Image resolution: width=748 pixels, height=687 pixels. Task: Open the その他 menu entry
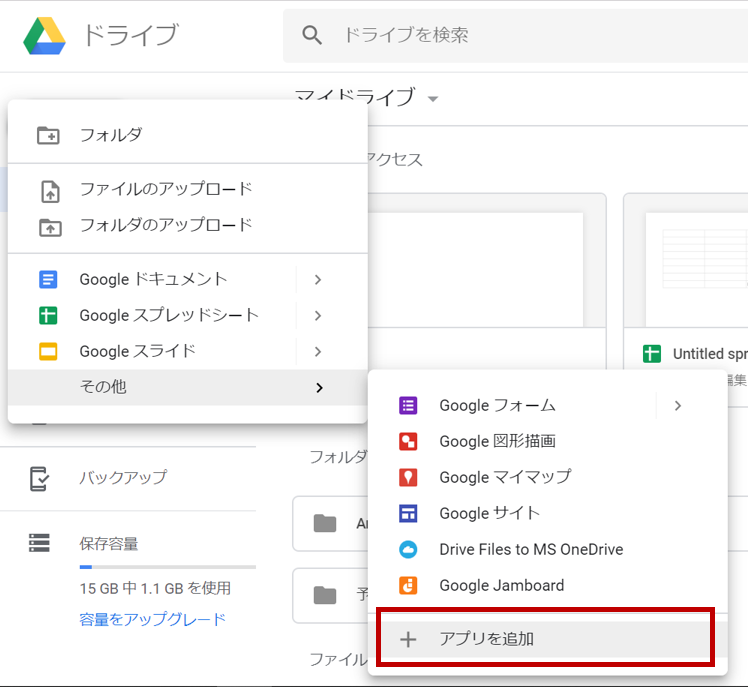(188, 387)
